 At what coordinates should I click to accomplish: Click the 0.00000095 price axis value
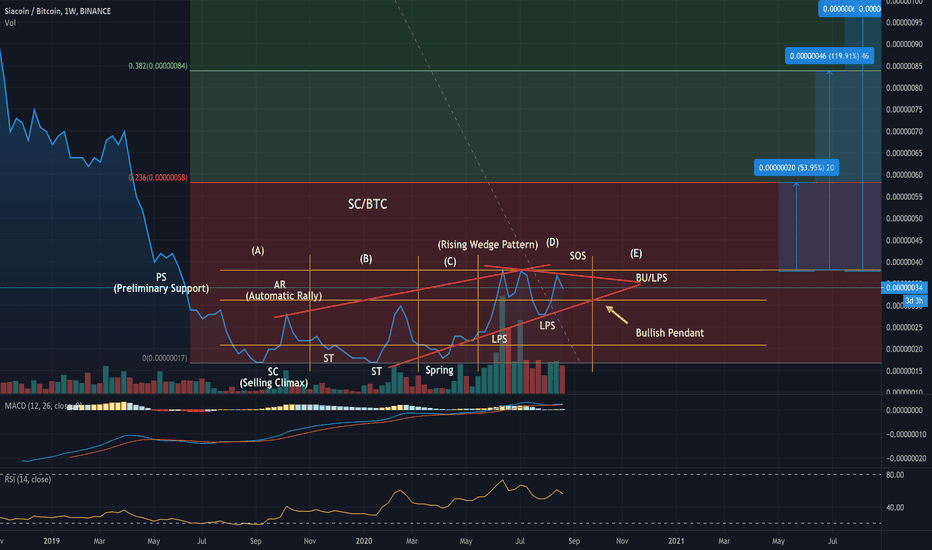pyautogui.click(x=904, y=23)
